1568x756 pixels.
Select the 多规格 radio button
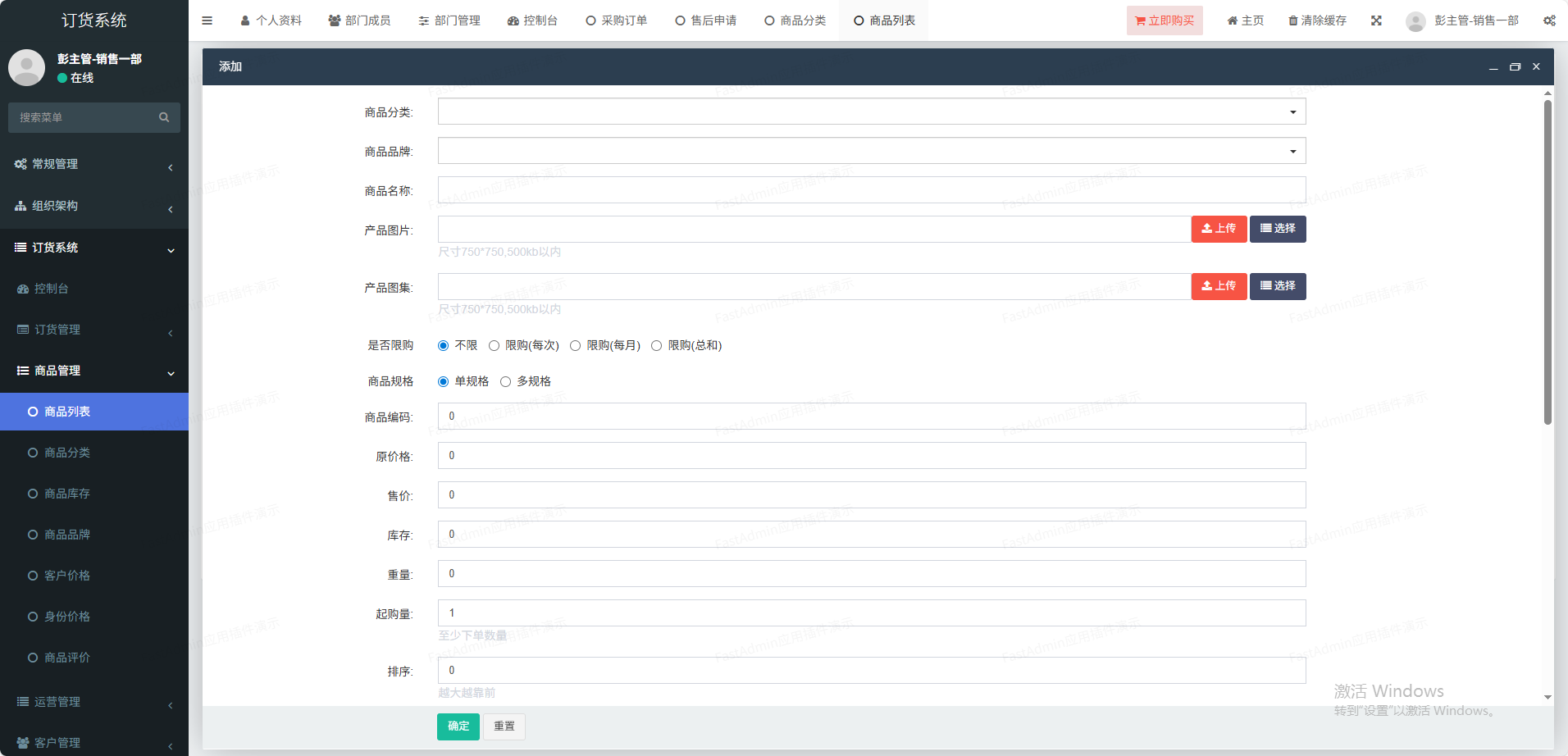tap(505, 382)
